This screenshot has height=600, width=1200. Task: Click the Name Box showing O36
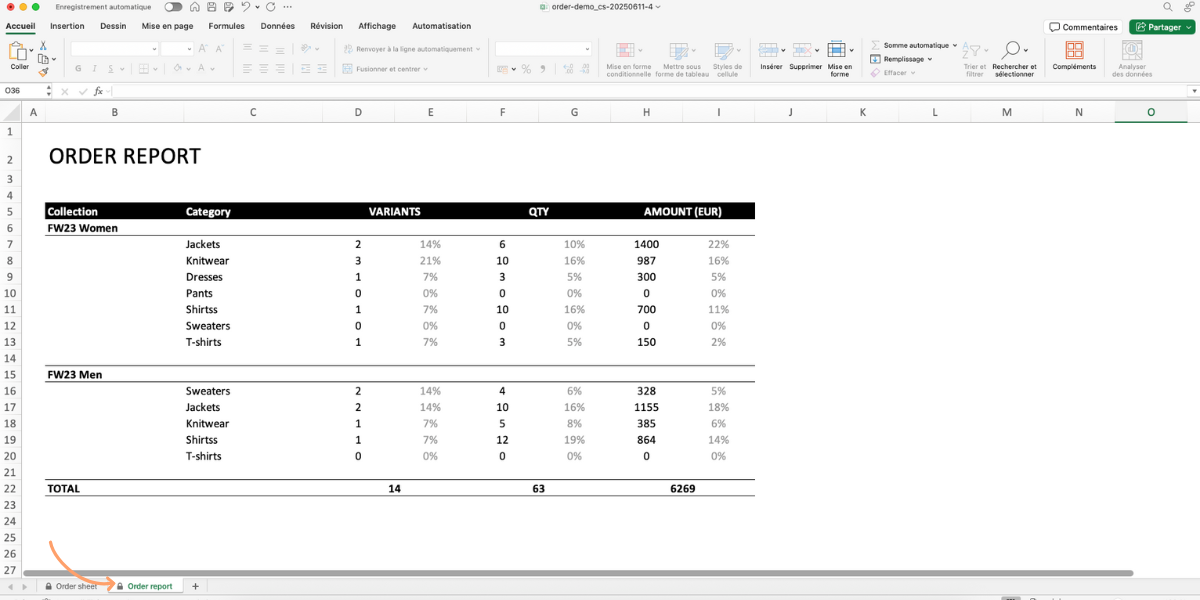(24, 91)
